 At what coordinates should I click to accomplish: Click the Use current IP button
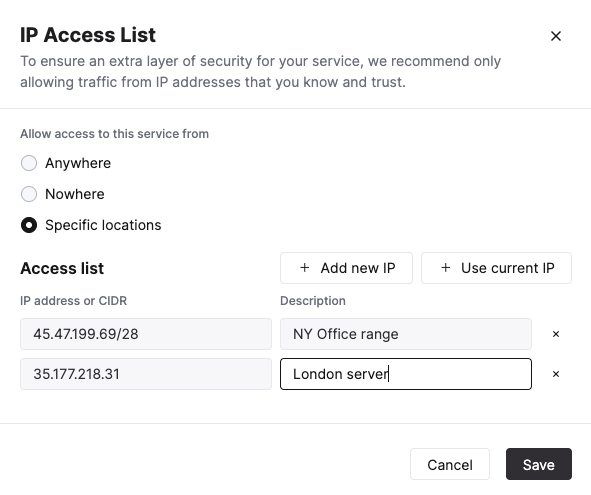click(496, 268)
